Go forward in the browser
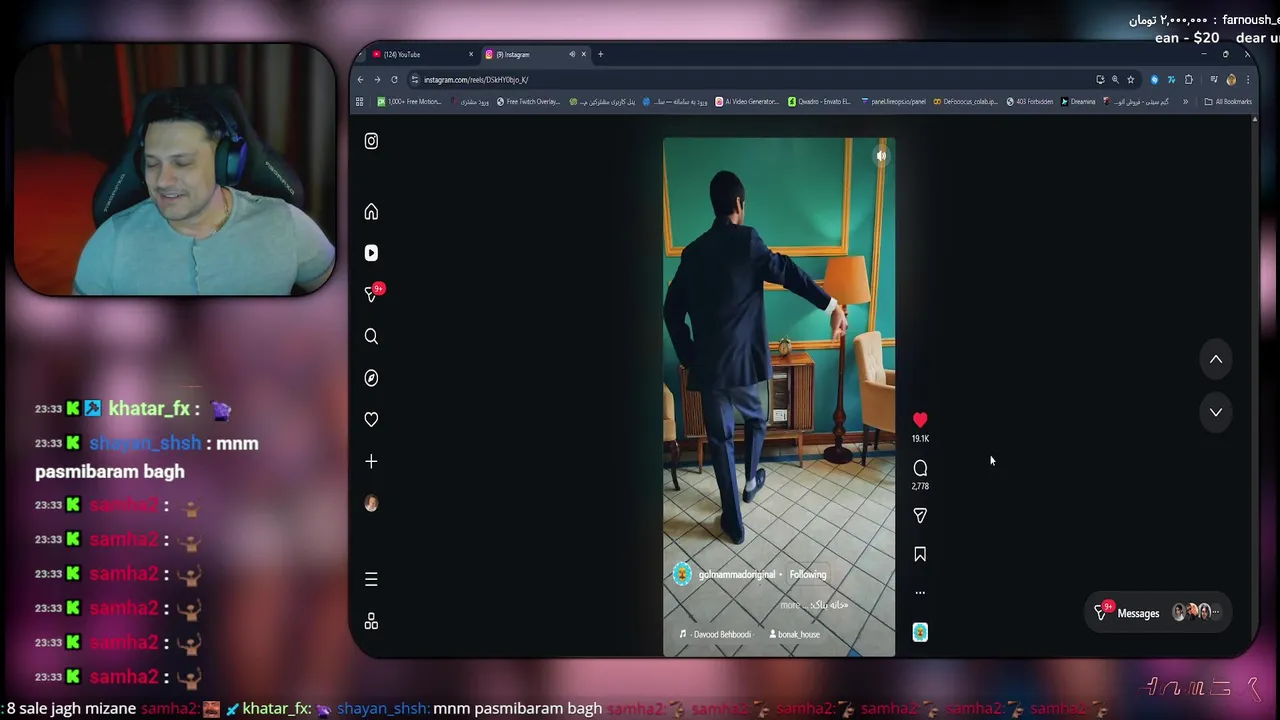The width and height of the screenshot is (1280, 720). coord(377,80)
